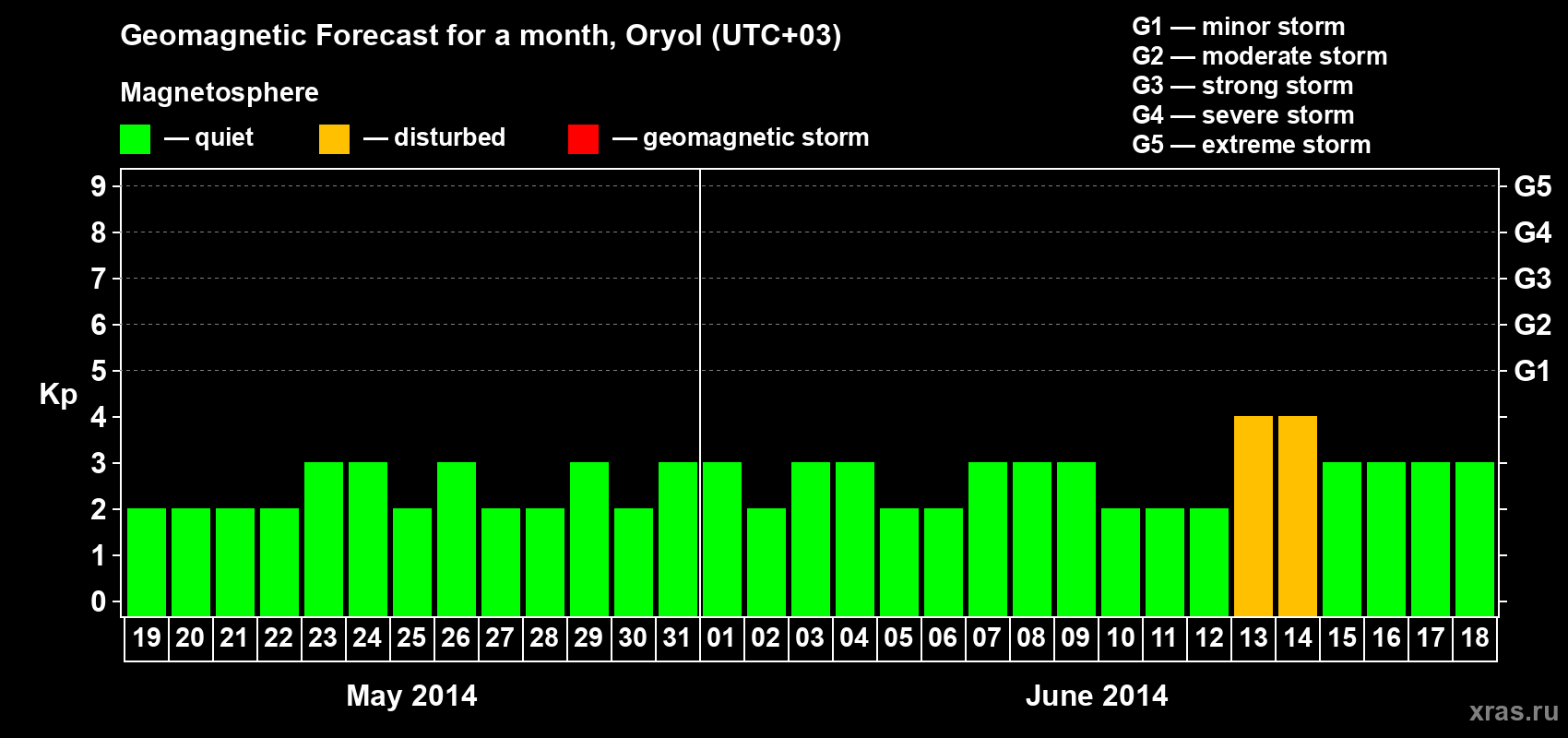Click the date label 01
1568x738 pixels.
[721, 637]
